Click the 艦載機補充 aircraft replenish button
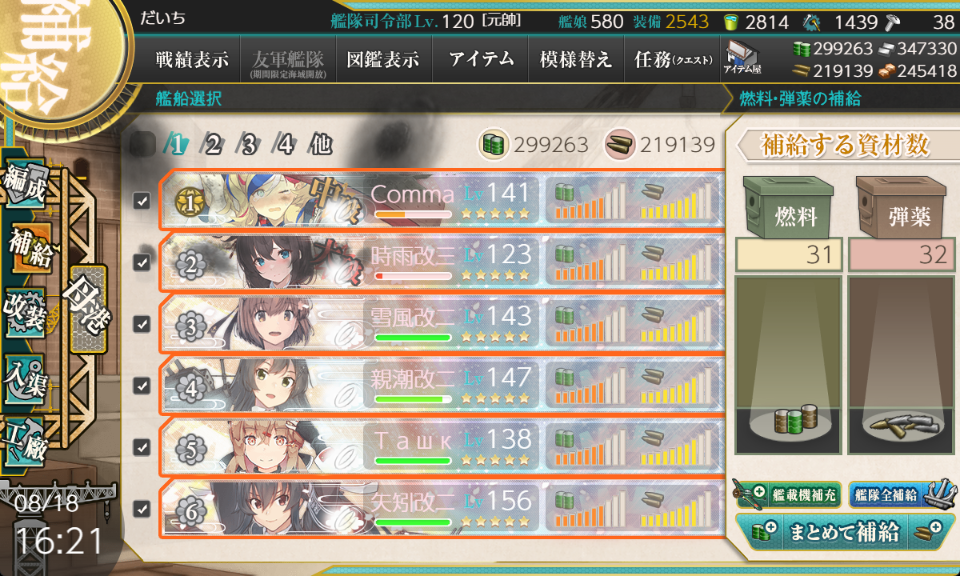Screen dimensions: 960x576 click(788, 494)
